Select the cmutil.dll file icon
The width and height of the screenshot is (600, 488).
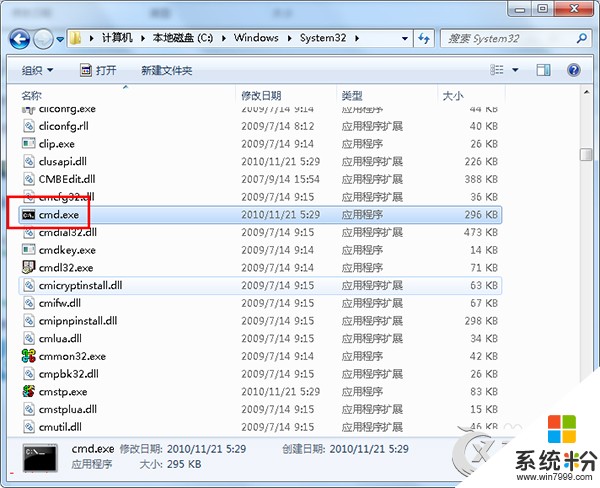[29, 426]
